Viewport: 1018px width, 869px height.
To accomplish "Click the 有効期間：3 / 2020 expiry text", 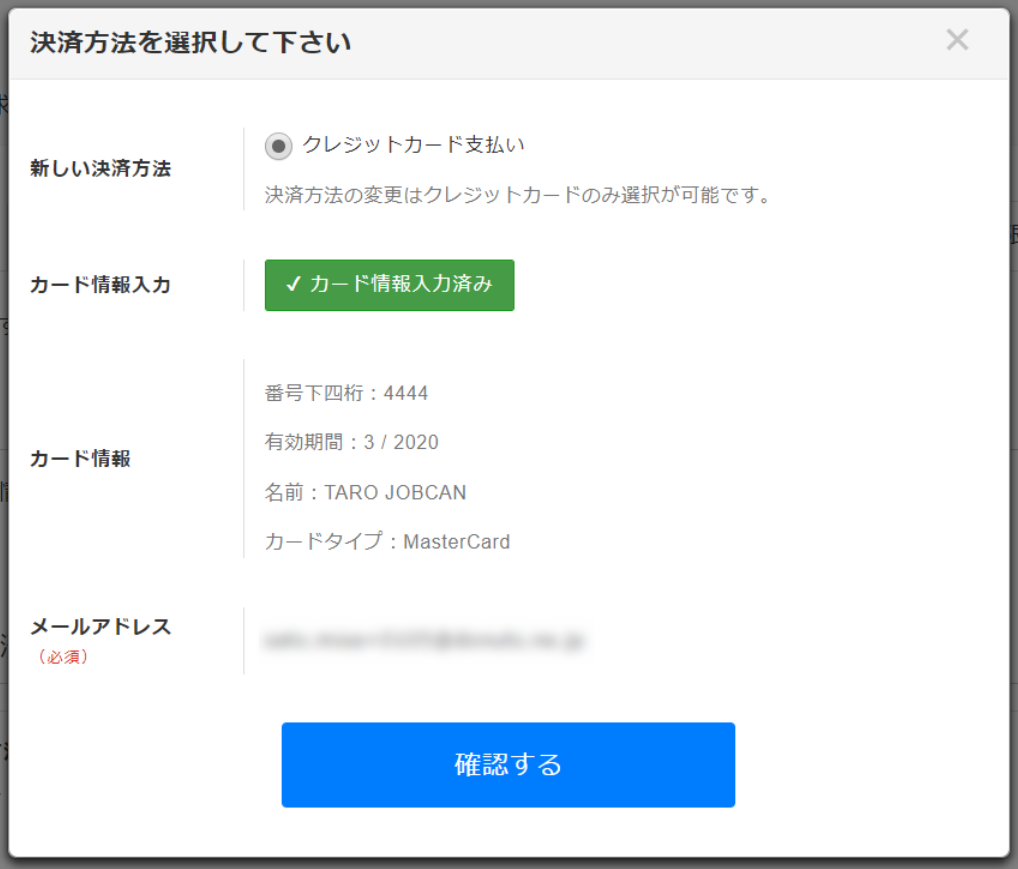I will [x=351, y=442].
